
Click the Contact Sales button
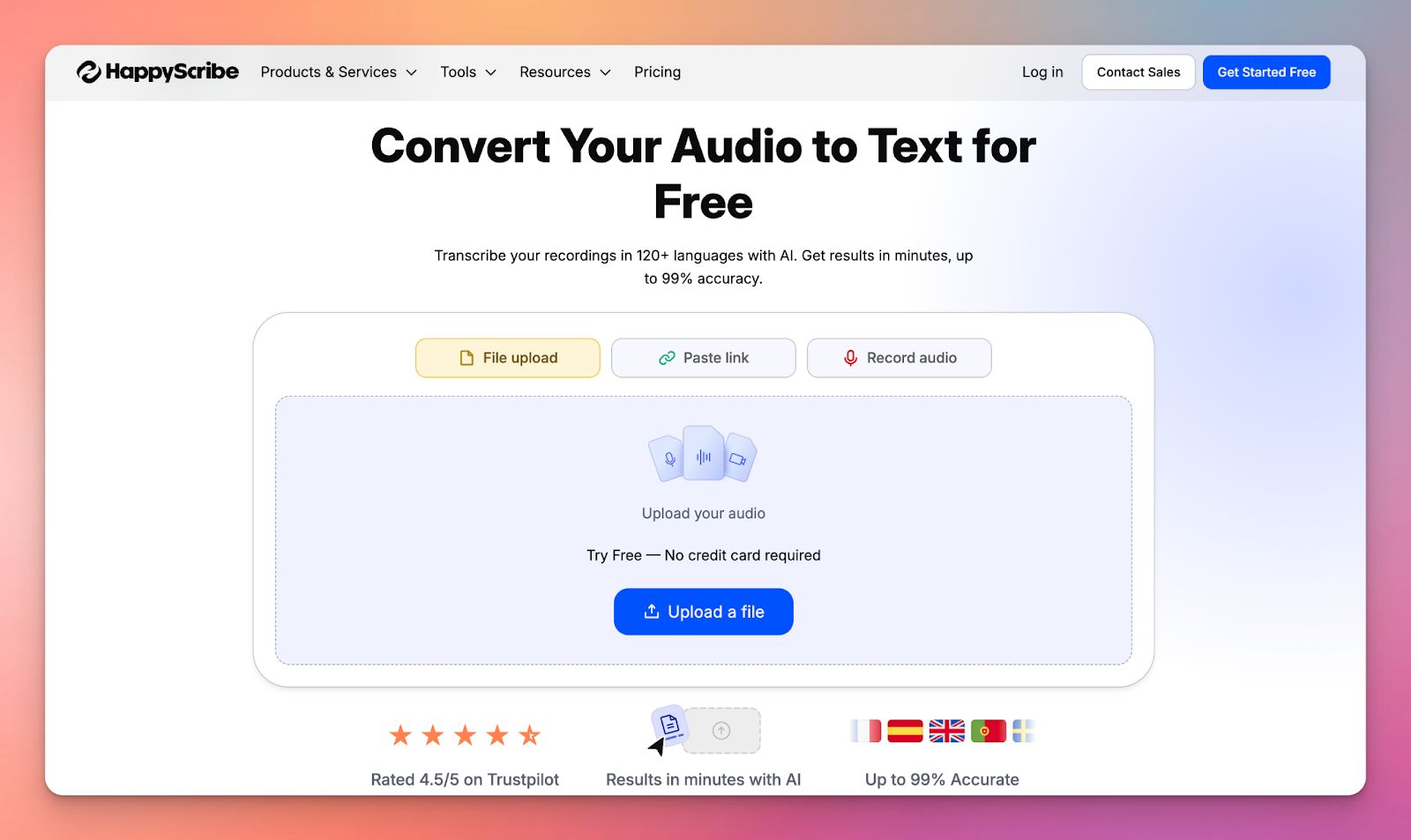point(1138,71)
